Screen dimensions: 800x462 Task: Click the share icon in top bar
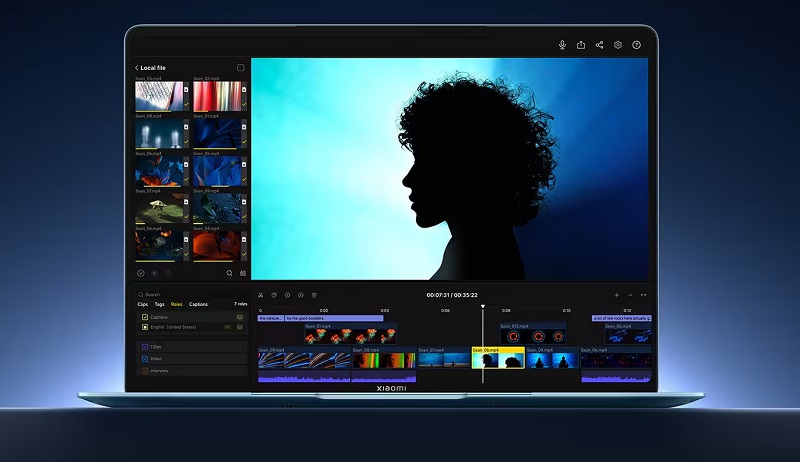[x=599, y=45]
